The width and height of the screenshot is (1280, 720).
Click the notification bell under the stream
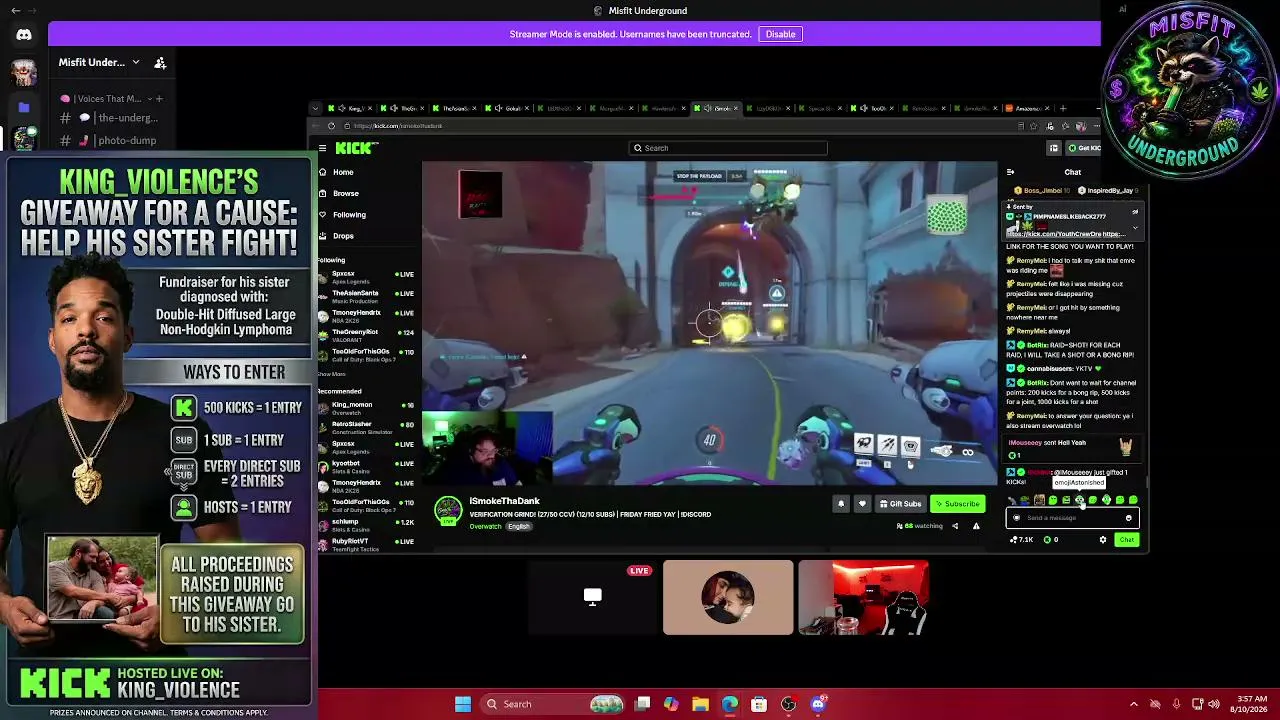(x=841, y=504)
